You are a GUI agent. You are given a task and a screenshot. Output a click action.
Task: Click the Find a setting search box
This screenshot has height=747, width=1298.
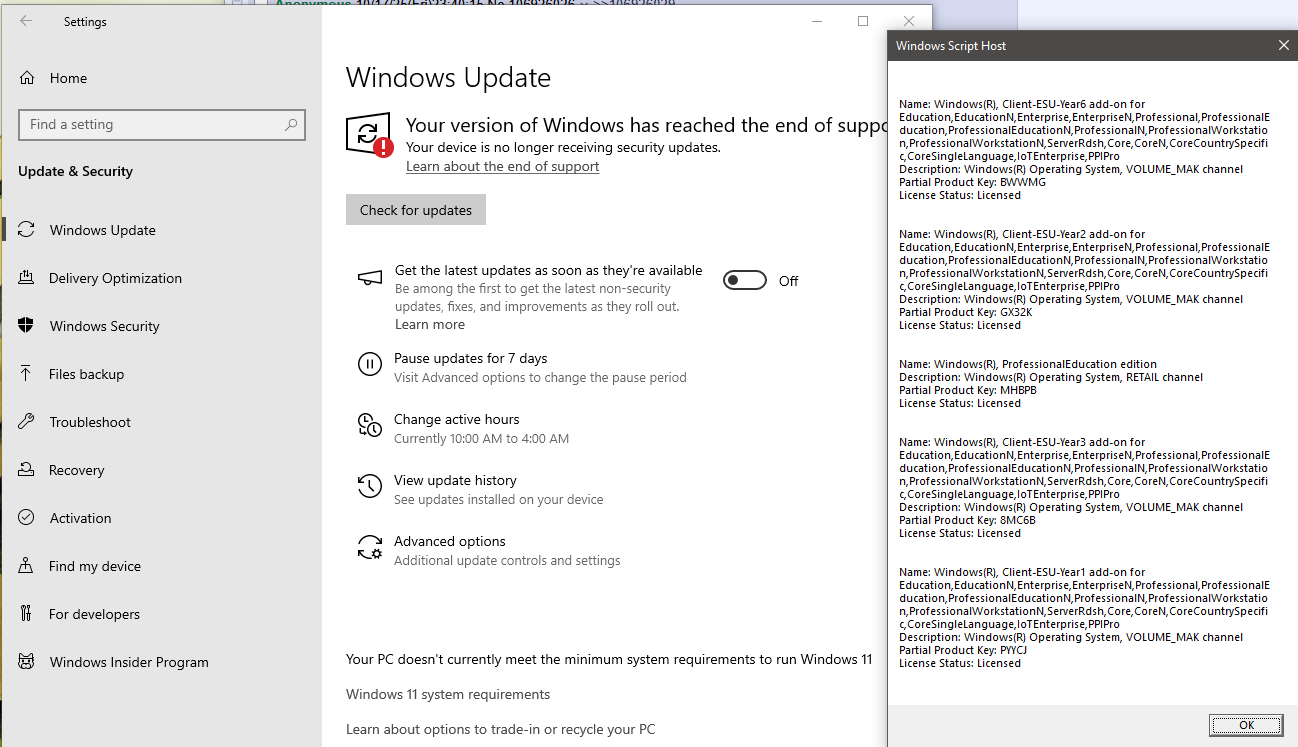click(162, 125)
